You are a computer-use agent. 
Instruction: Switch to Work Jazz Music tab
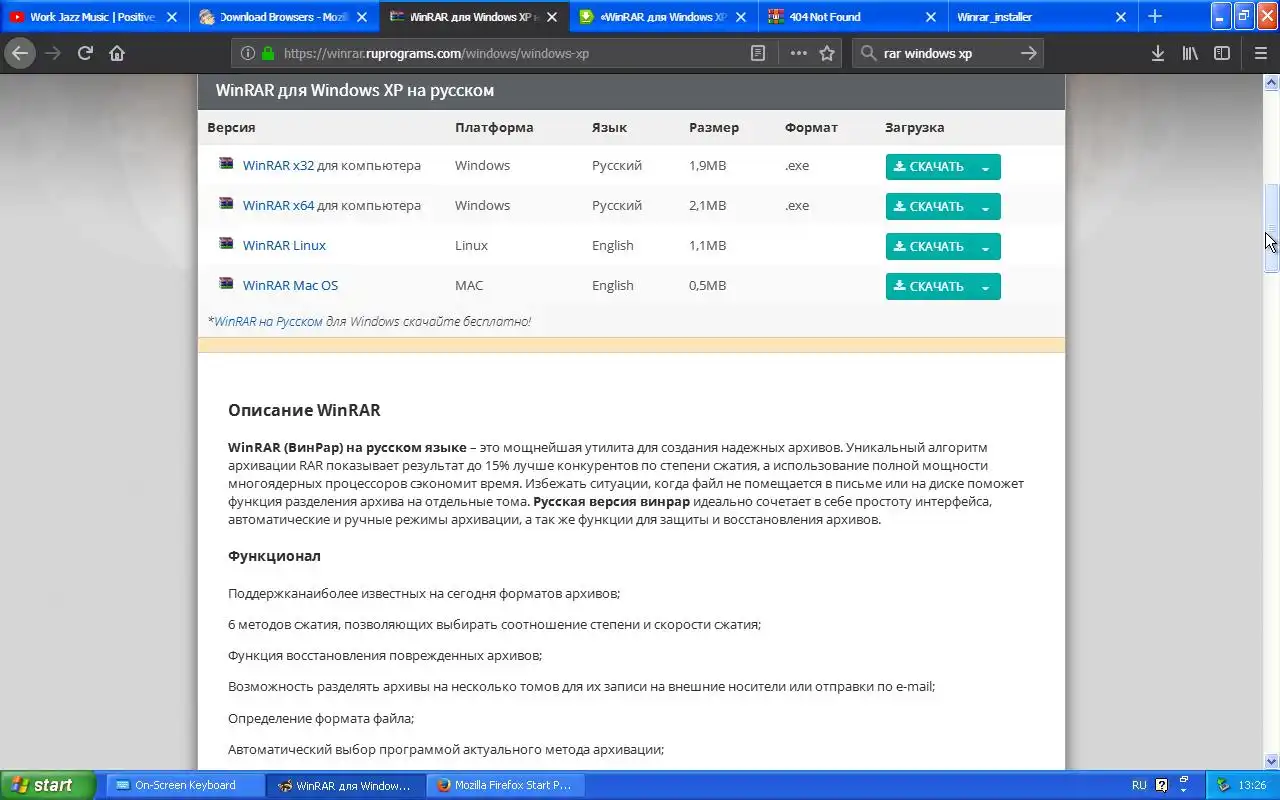[x=95, y=17]
